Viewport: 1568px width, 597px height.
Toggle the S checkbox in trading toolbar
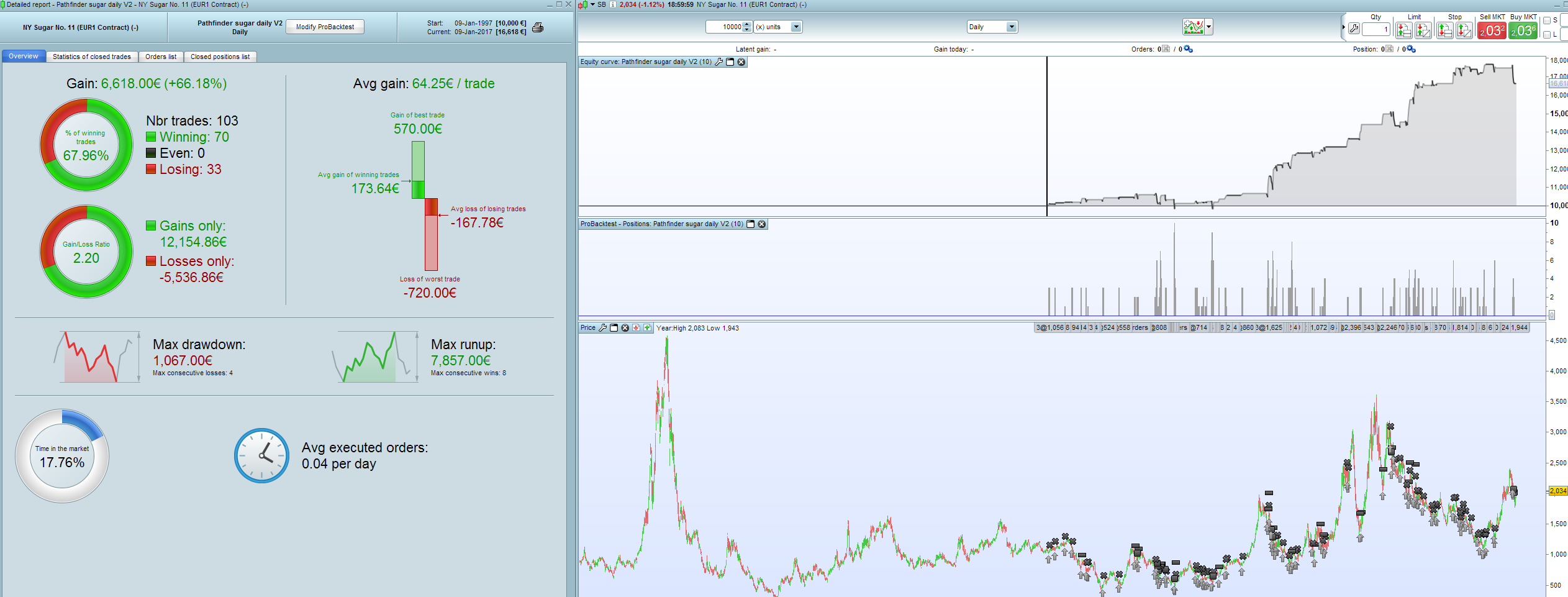click(1547, 21)
